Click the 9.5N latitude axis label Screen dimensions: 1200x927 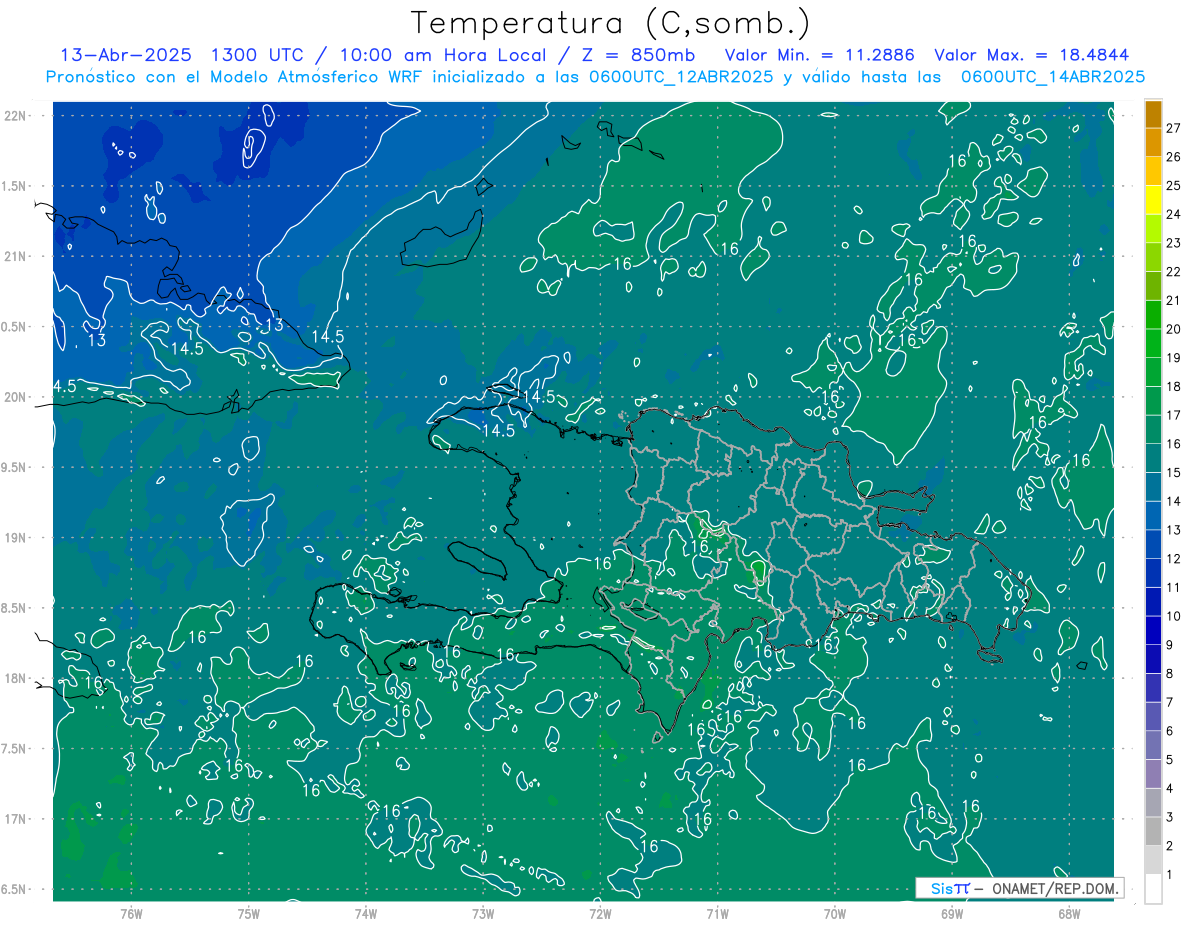[15, 468]
